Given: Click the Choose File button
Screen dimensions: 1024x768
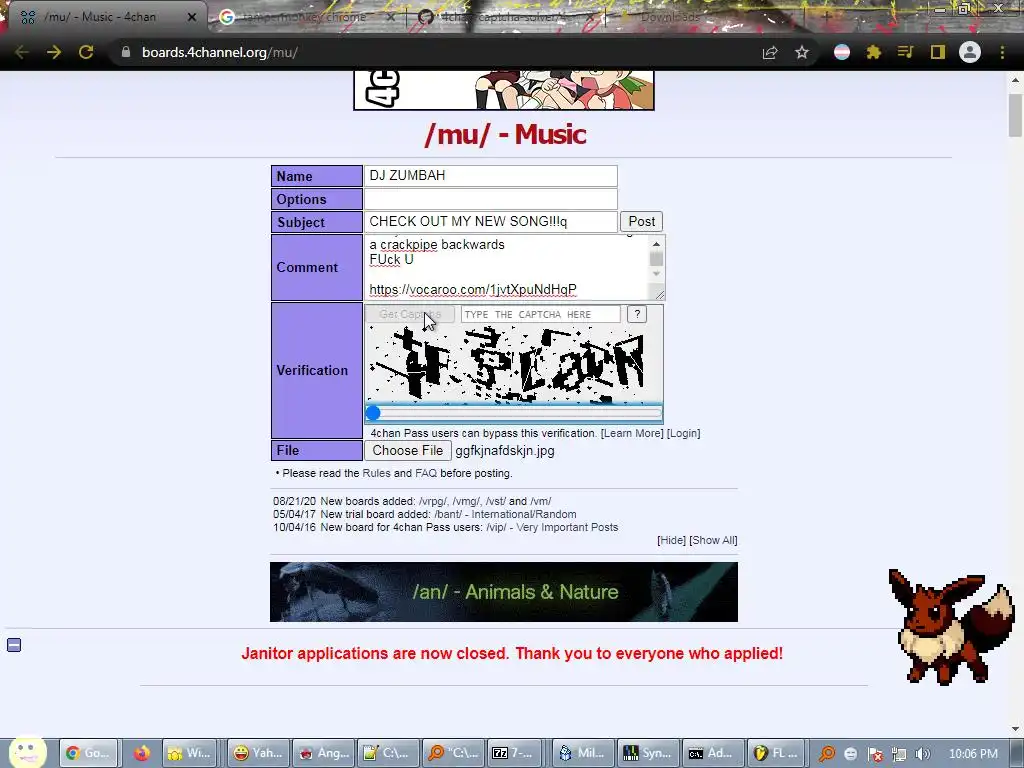Looking at the screenshot, I should click(408, 451).
